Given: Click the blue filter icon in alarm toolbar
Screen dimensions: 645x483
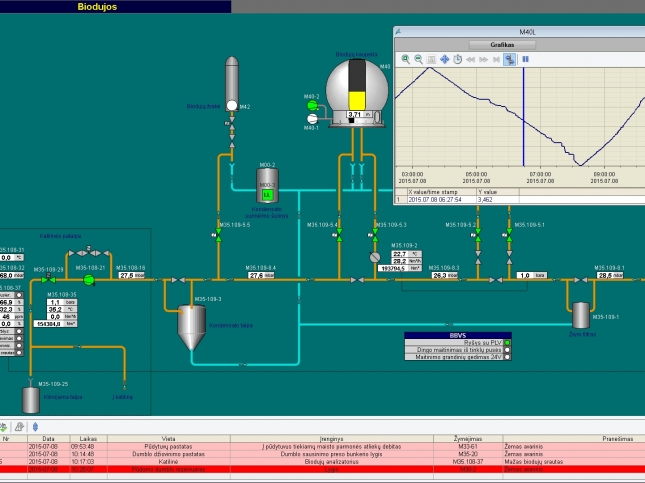Looking at the screenshot, I should (35, 427).
